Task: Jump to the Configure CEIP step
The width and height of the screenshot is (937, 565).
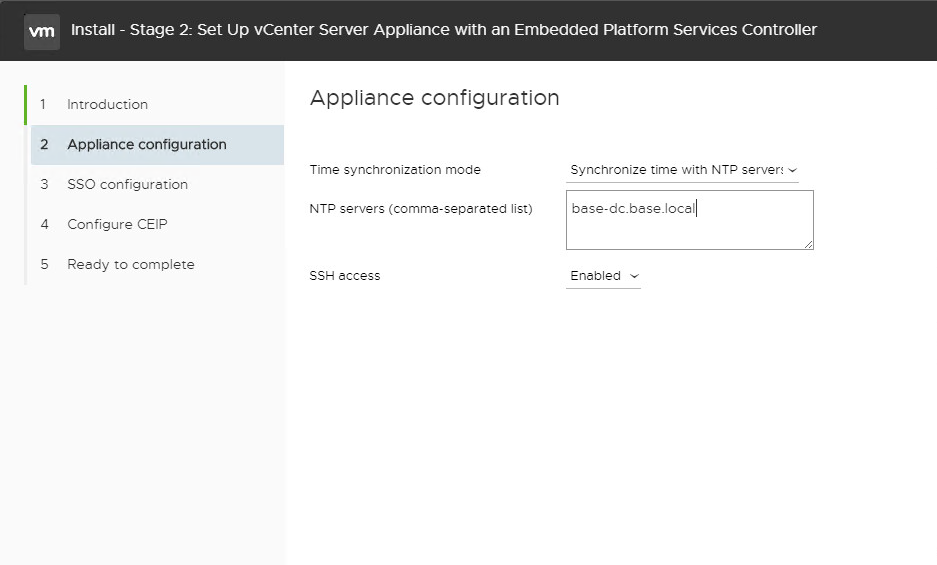Action: 117,224
